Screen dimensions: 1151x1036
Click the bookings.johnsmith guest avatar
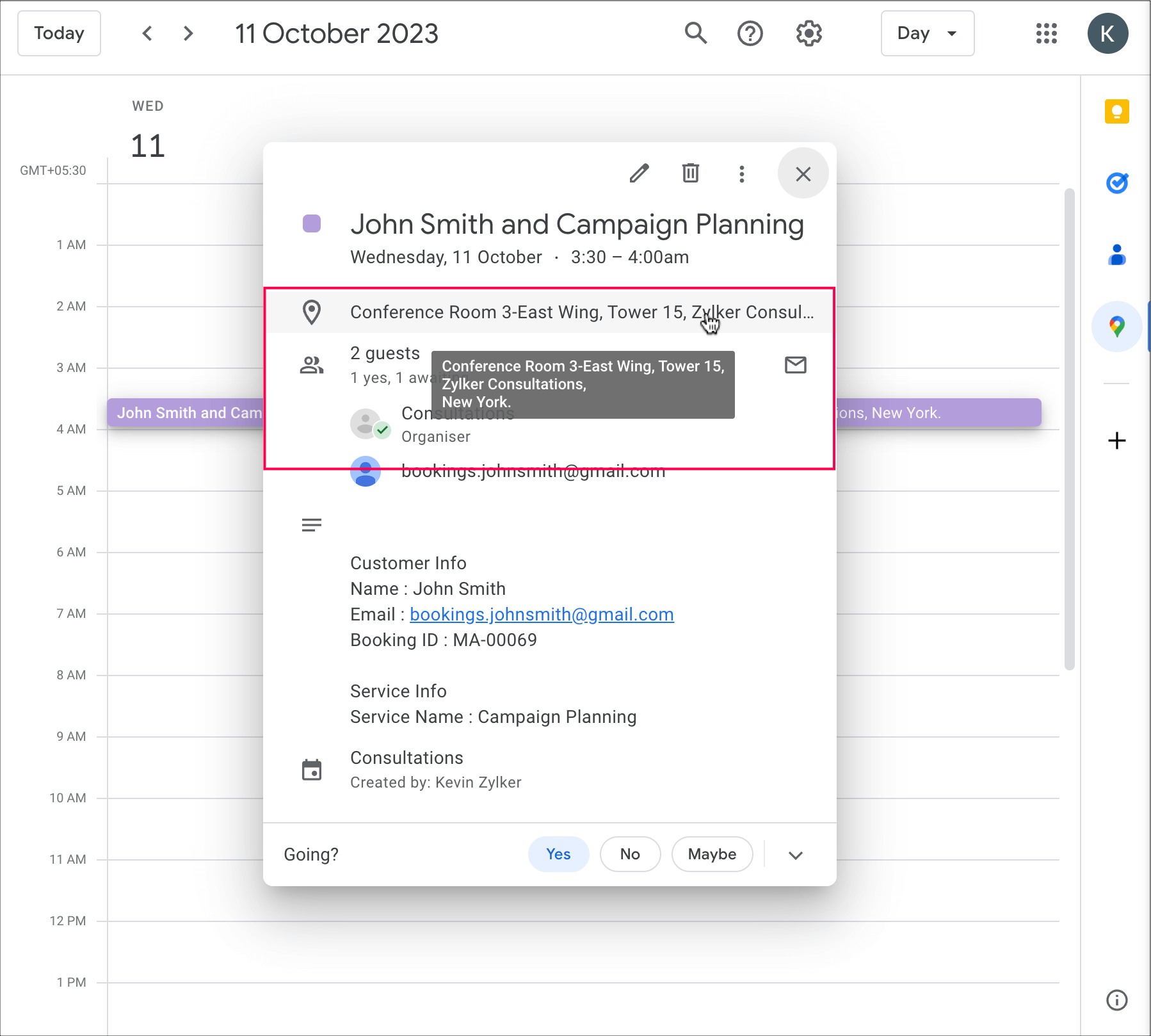tap(366, 472)
